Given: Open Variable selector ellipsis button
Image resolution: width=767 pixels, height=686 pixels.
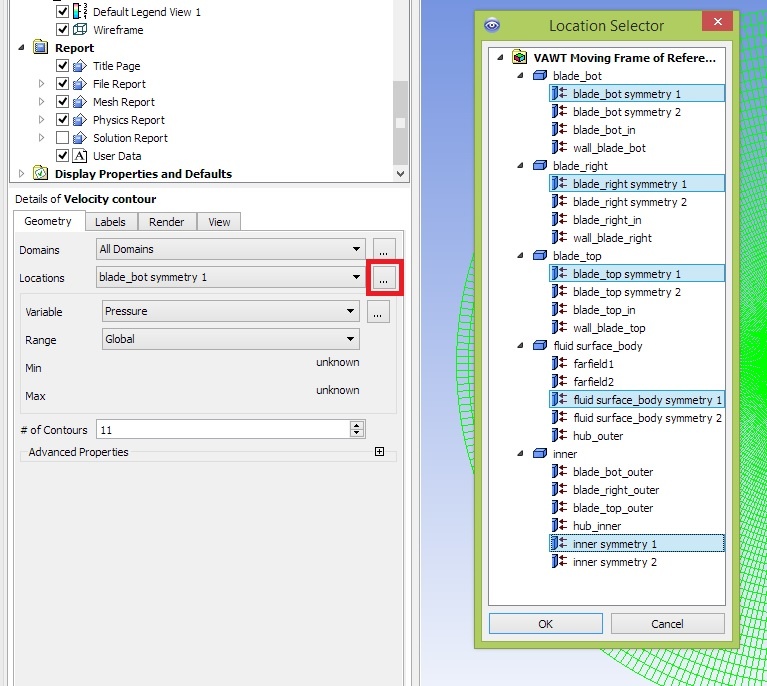Looking at the screenshot, I should click(378, 312).
